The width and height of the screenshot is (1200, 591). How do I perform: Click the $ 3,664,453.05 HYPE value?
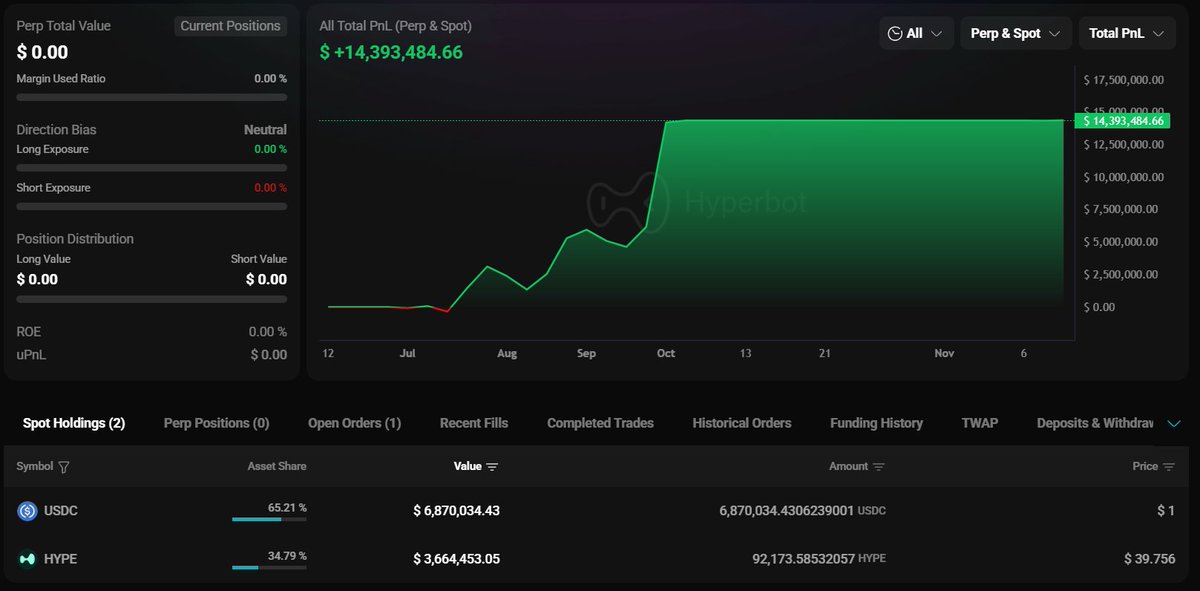(456, 559)
